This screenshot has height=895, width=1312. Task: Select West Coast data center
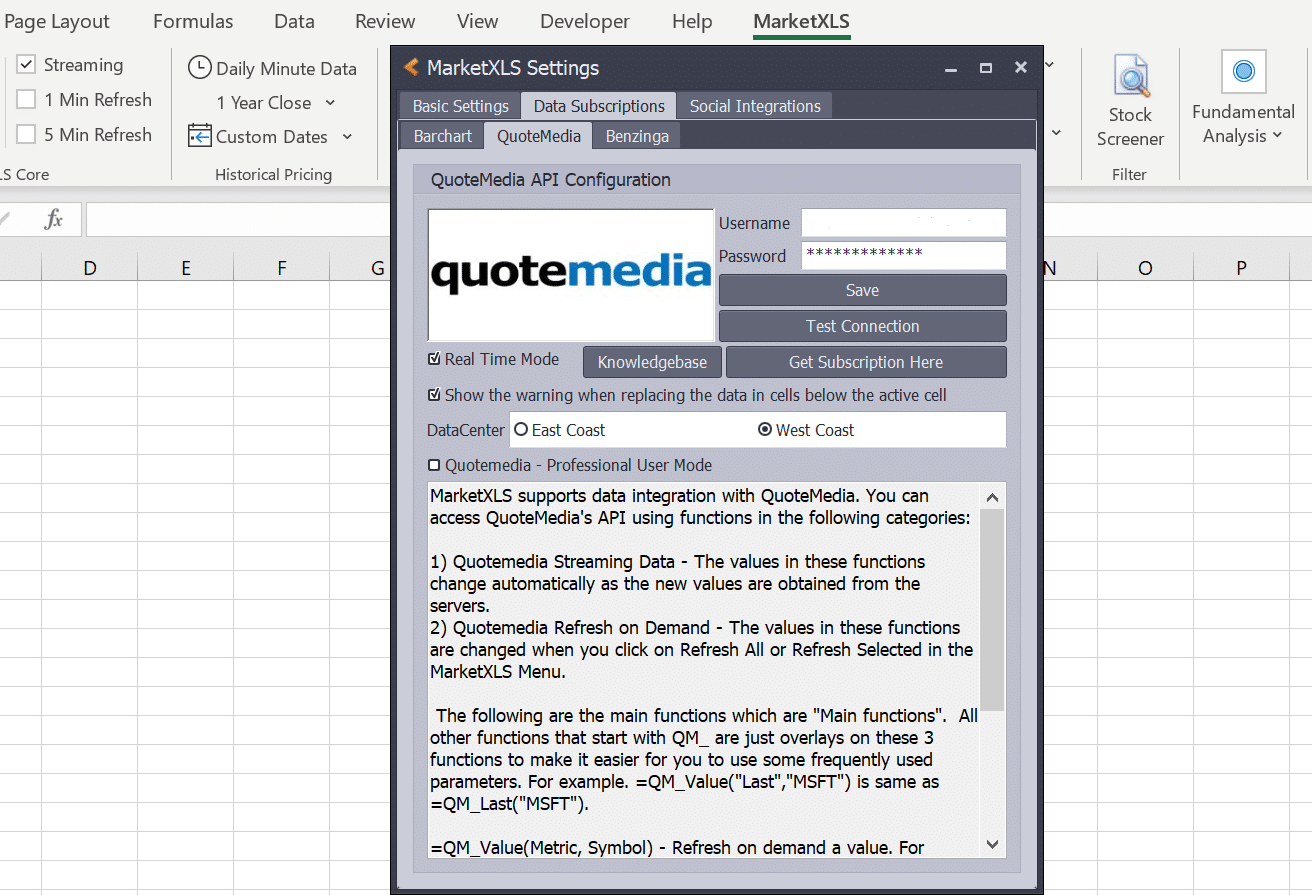coord(765,430)
